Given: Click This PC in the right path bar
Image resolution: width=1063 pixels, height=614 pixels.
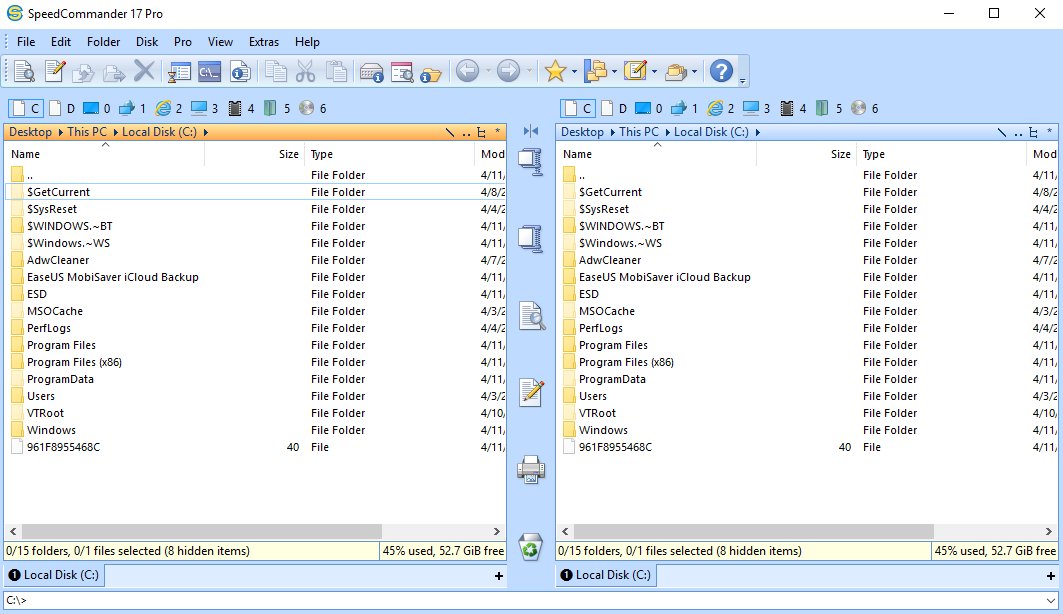Looking at the screenshot, I should click(x=639, y=132).
